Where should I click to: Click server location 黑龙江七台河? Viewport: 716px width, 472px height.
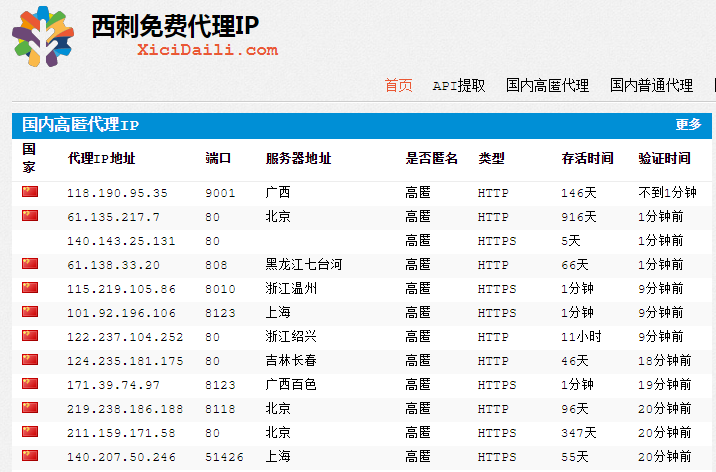coord(304,264)
